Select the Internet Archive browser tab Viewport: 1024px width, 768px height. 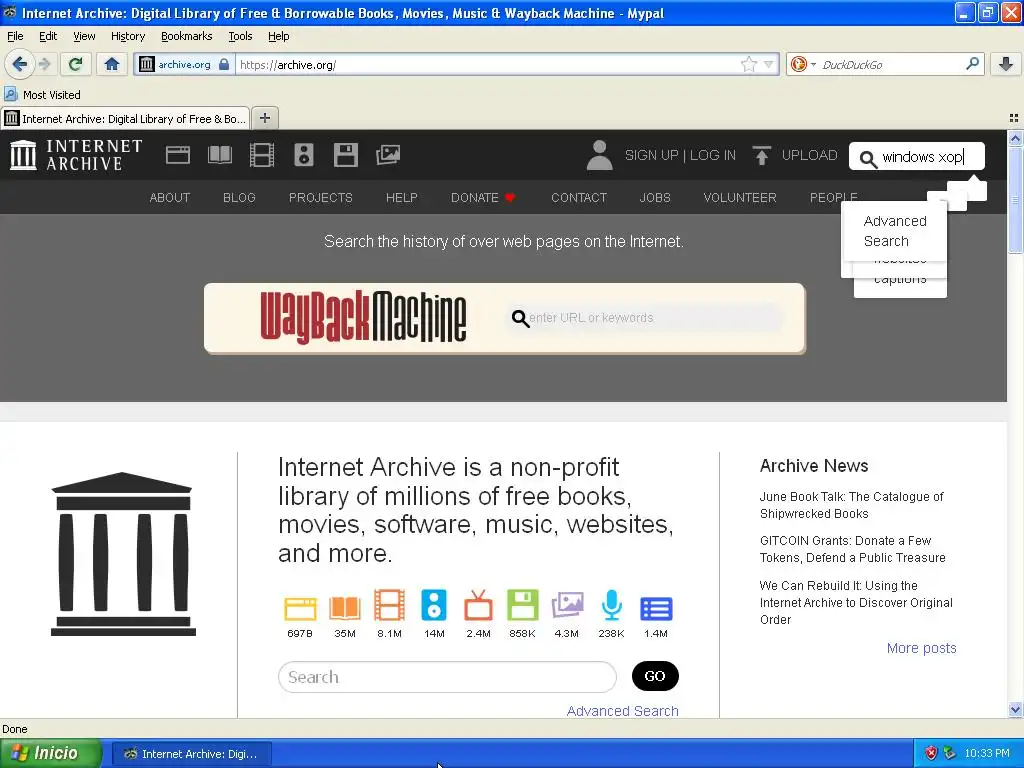click(125, 118)
